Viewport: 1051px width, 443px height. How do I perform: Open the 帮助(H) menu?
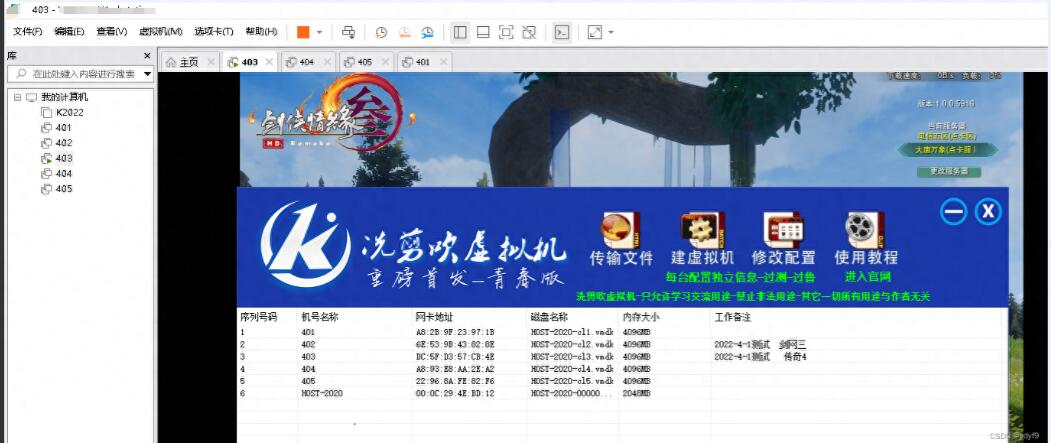(x=261, y=31)
